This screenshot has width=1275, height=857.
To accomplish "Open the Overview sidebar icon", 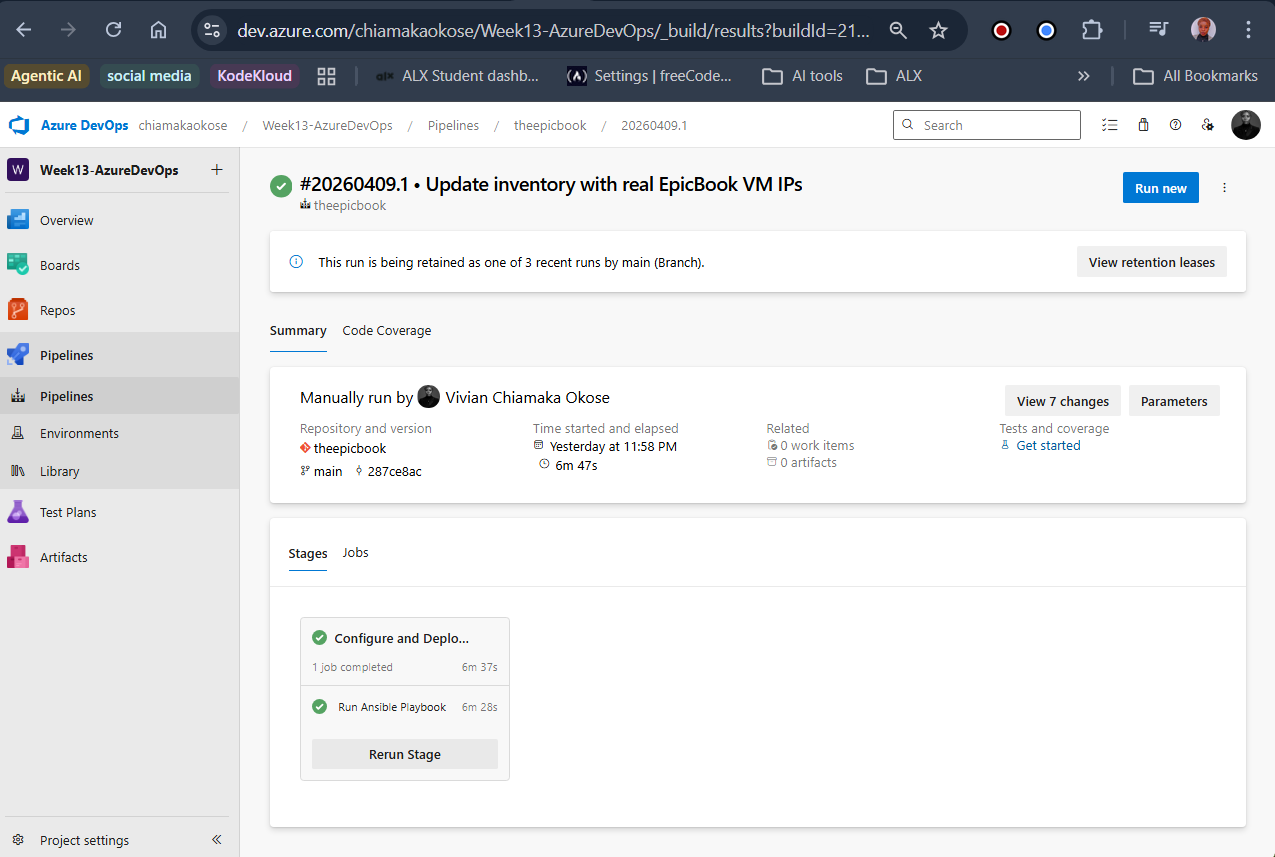I will click(x=18, y=220).
